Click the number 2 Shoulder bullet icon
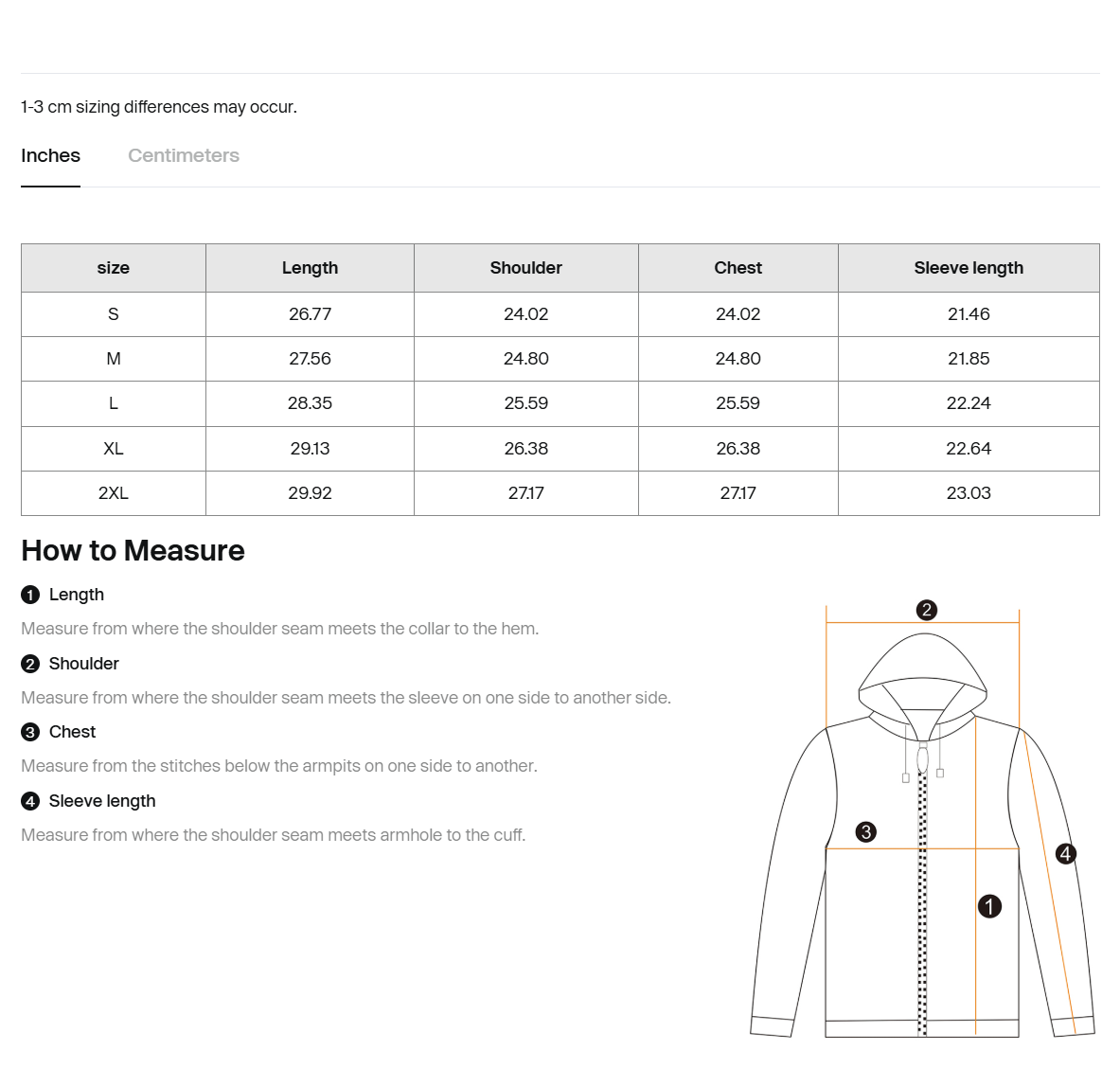Screen dimensions: 1120x1069 tap(30, 664)
